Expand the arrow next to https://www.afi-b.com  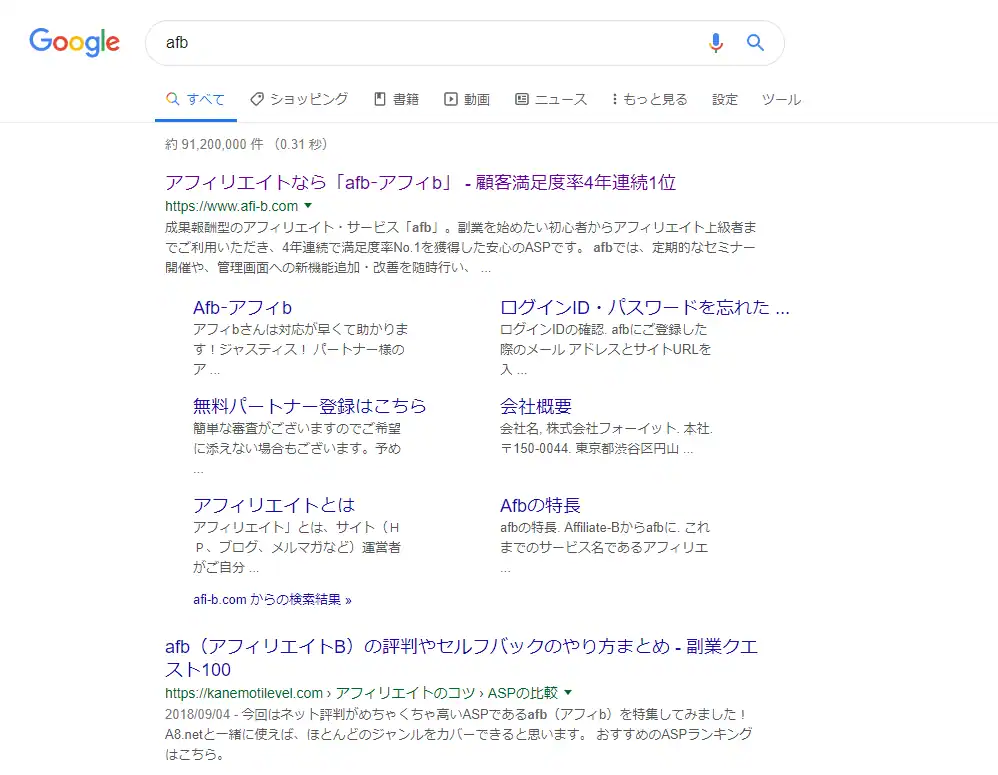tap(308, 206)
